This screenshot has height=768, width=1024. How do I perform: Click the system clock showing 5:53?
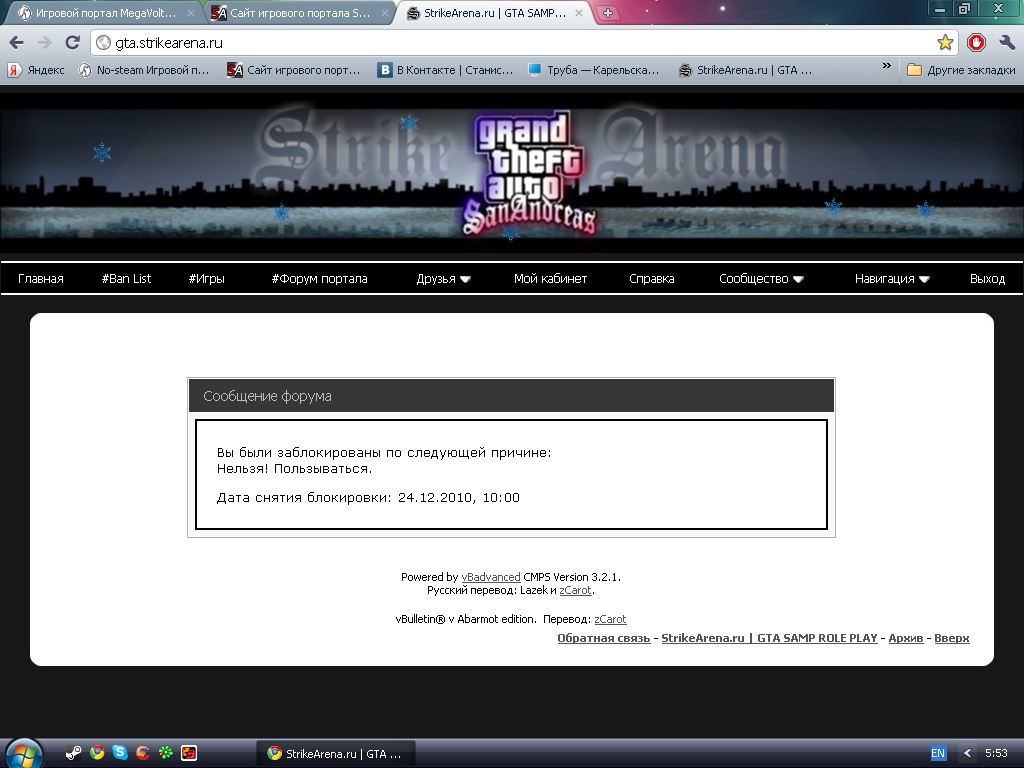[996, 753]
